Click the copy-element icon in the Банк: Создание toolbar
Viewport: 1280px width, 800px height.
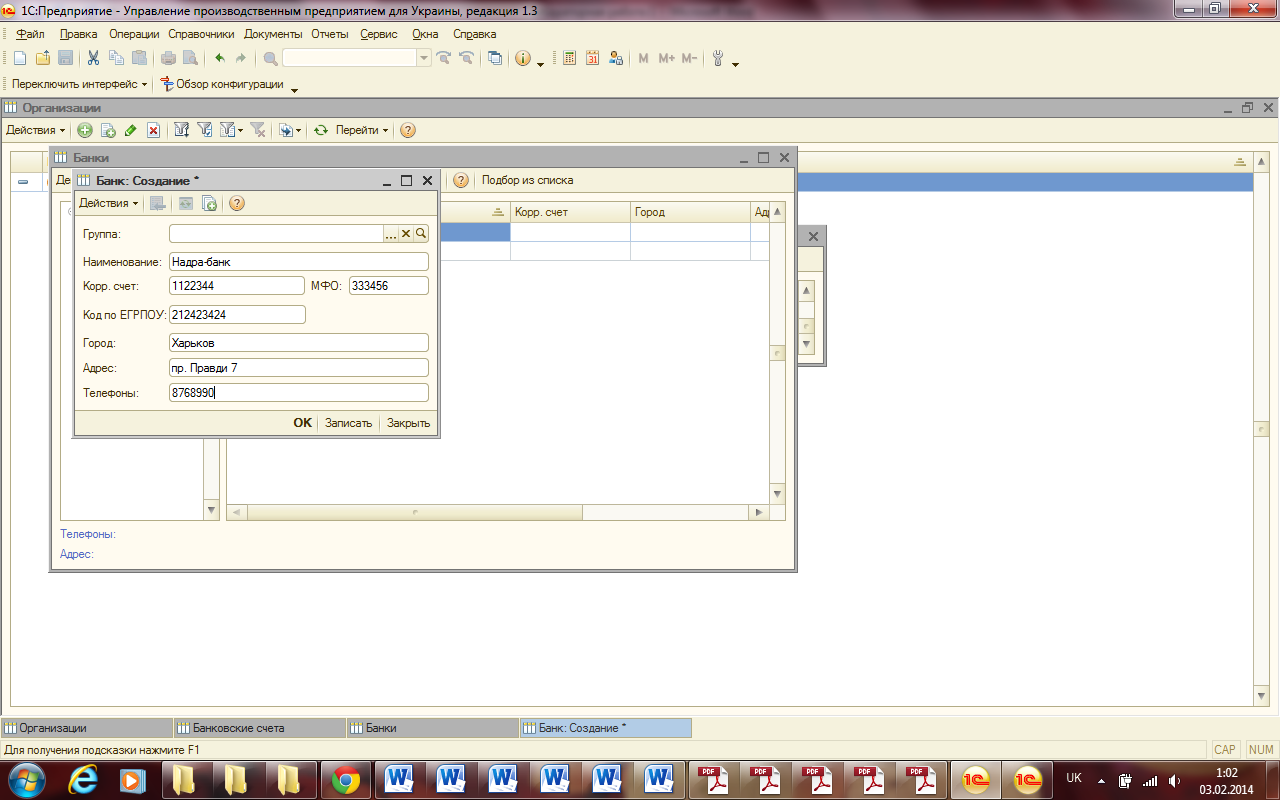pyautogui.click(x=210, y=203)
